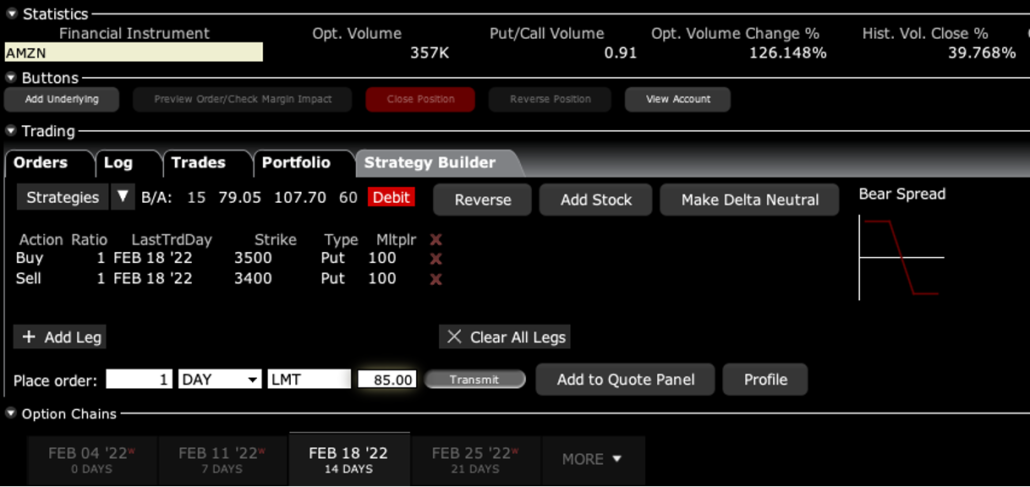Click Make Delta Neutral

(750, 200)
